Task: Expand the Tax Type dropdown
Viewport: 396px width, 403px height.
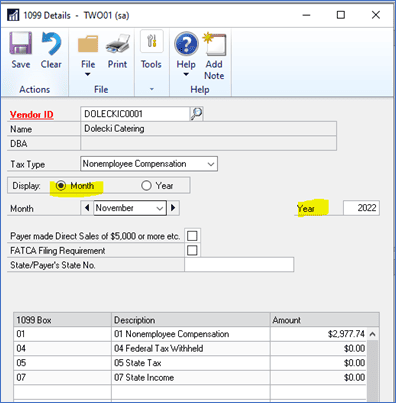Action: point(211,164)
